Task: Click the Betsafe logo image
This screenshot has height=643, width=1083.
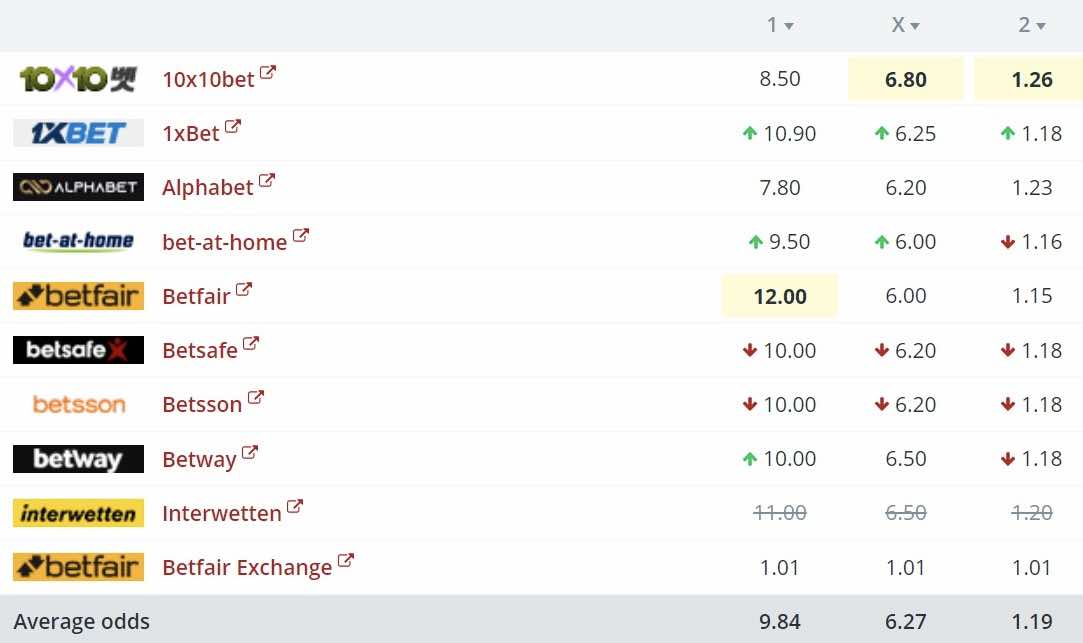Action: point(78,349)
